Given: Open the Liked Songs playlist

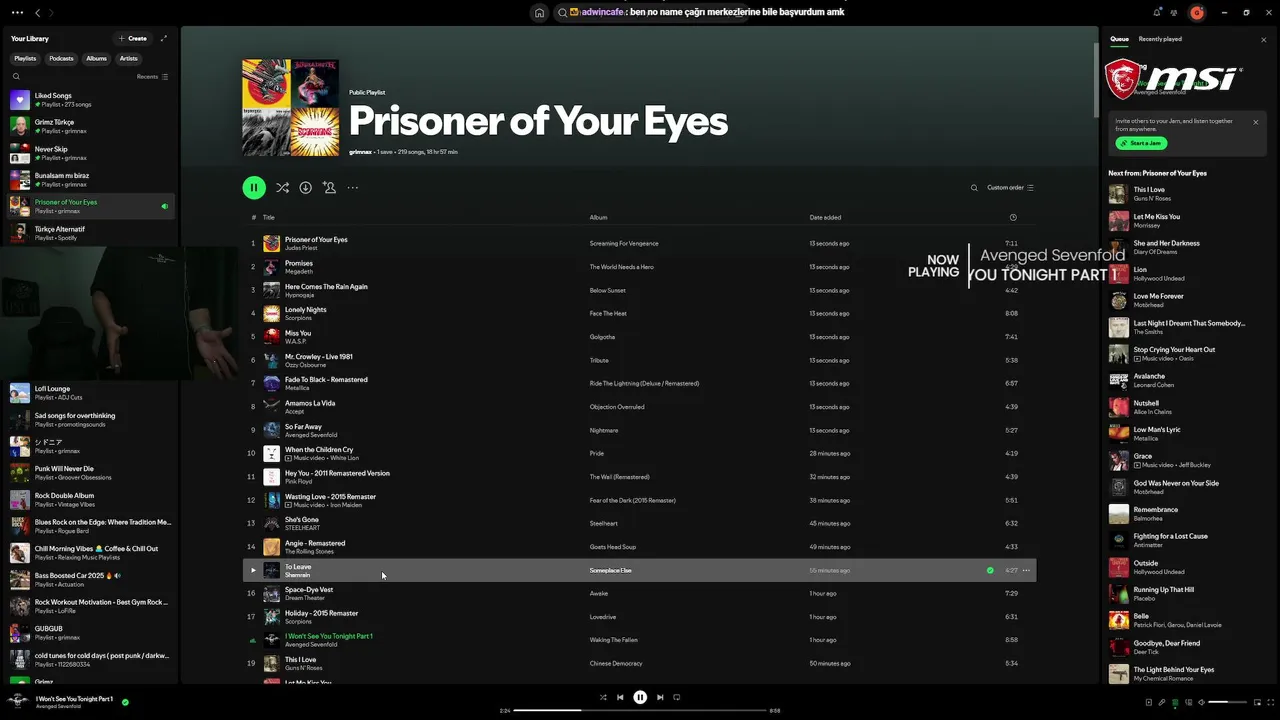Looking at the screenshot, I should pos(92,99).
